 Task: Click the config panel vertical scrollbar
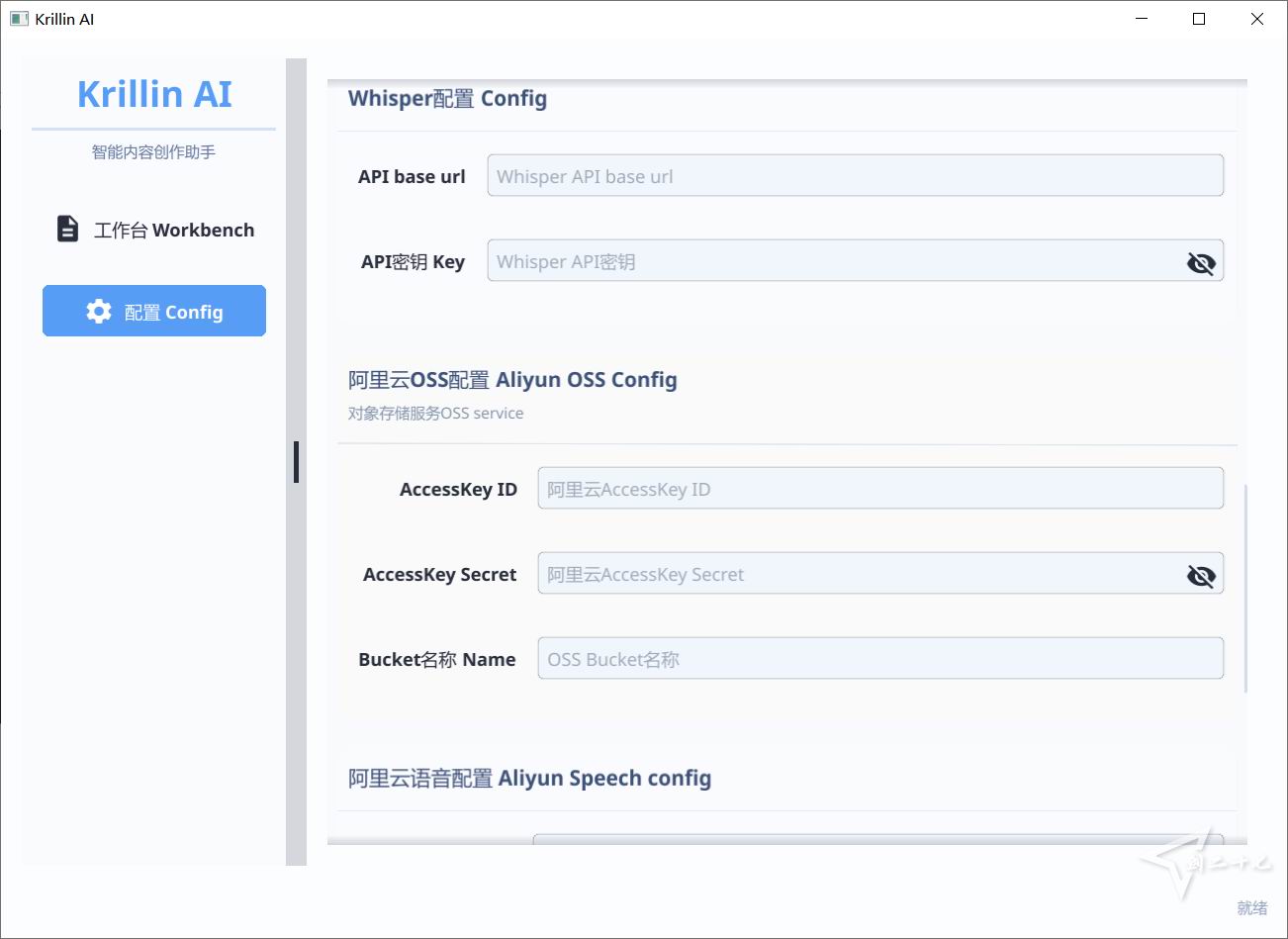coord(1244,588)
